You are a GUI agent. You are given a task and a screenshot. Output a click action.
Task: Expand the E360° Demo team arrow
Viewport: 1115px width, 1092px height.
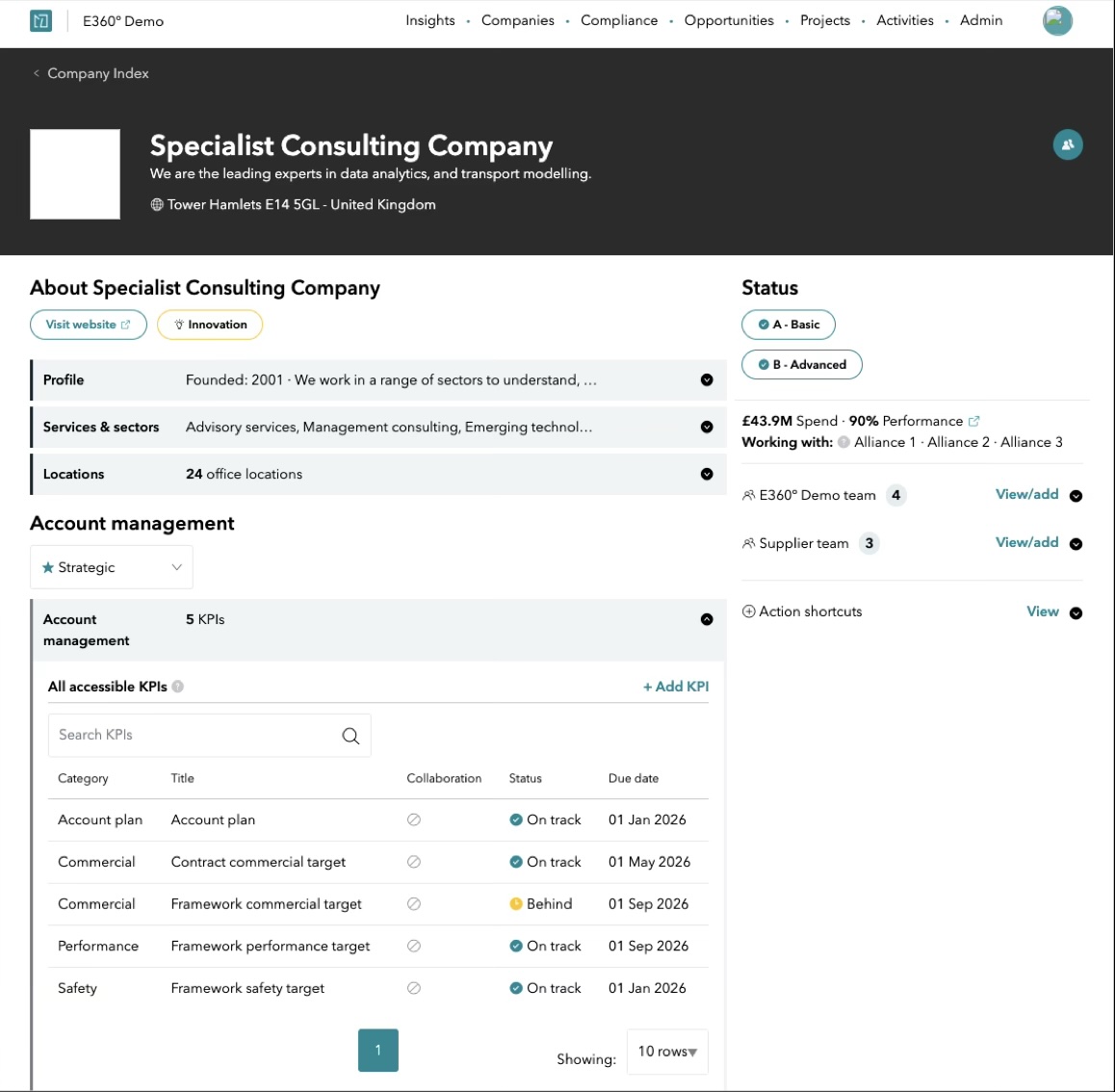tap(1076, 496)
